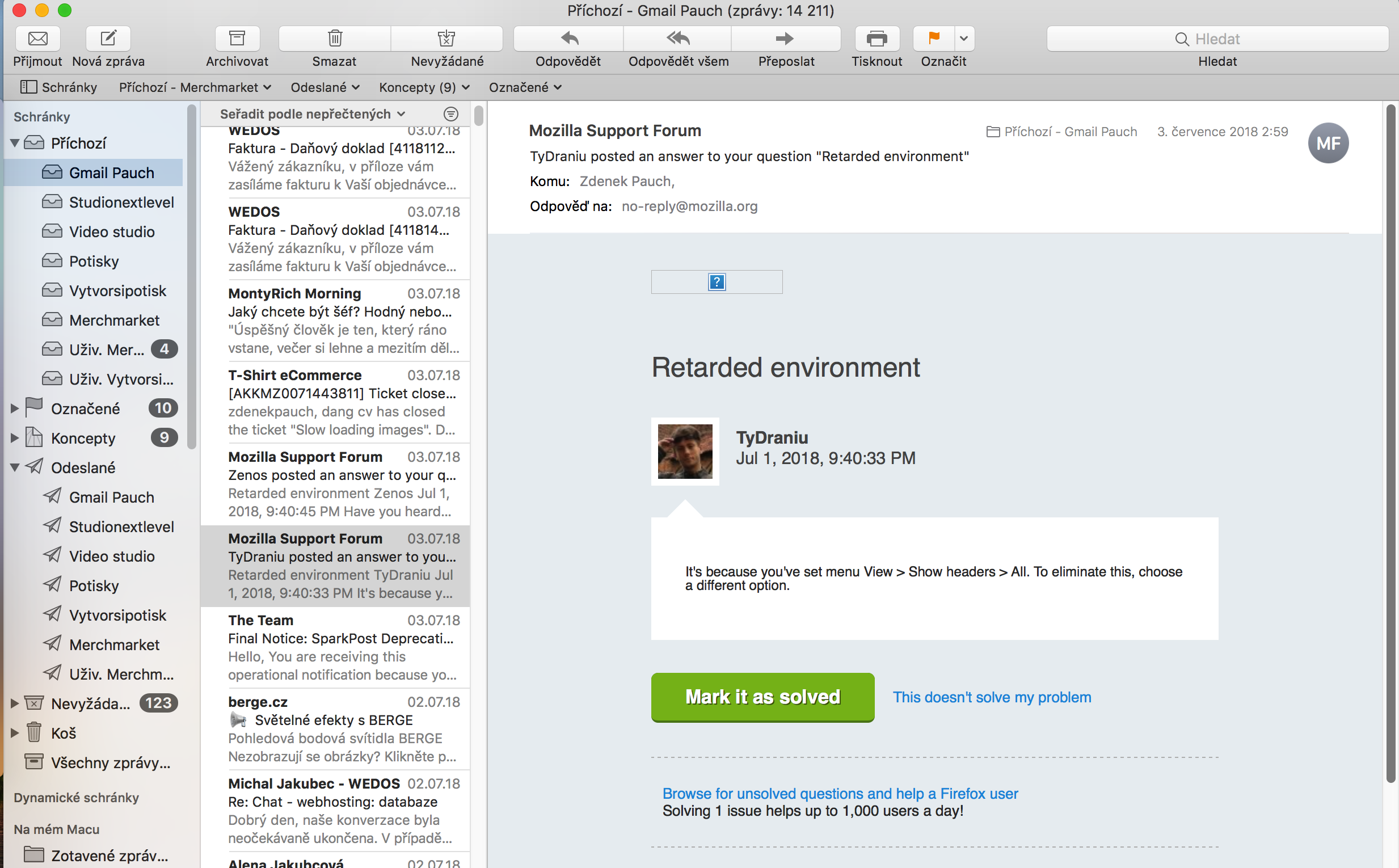1399x868 pixels.
Task: Delete the message using the Smazat trash icon
Action: click(x=335, y=39)
